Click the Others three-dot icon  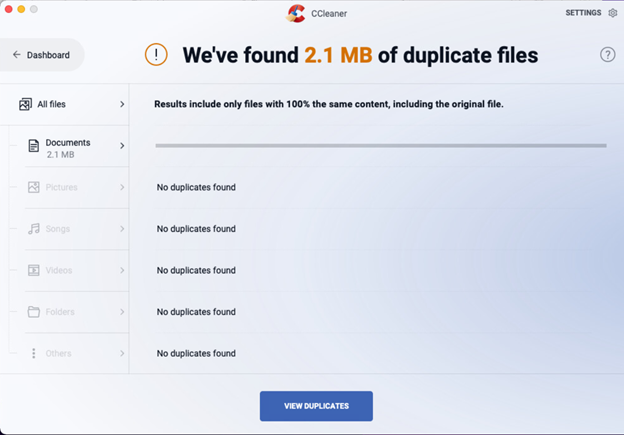point(34,353)
